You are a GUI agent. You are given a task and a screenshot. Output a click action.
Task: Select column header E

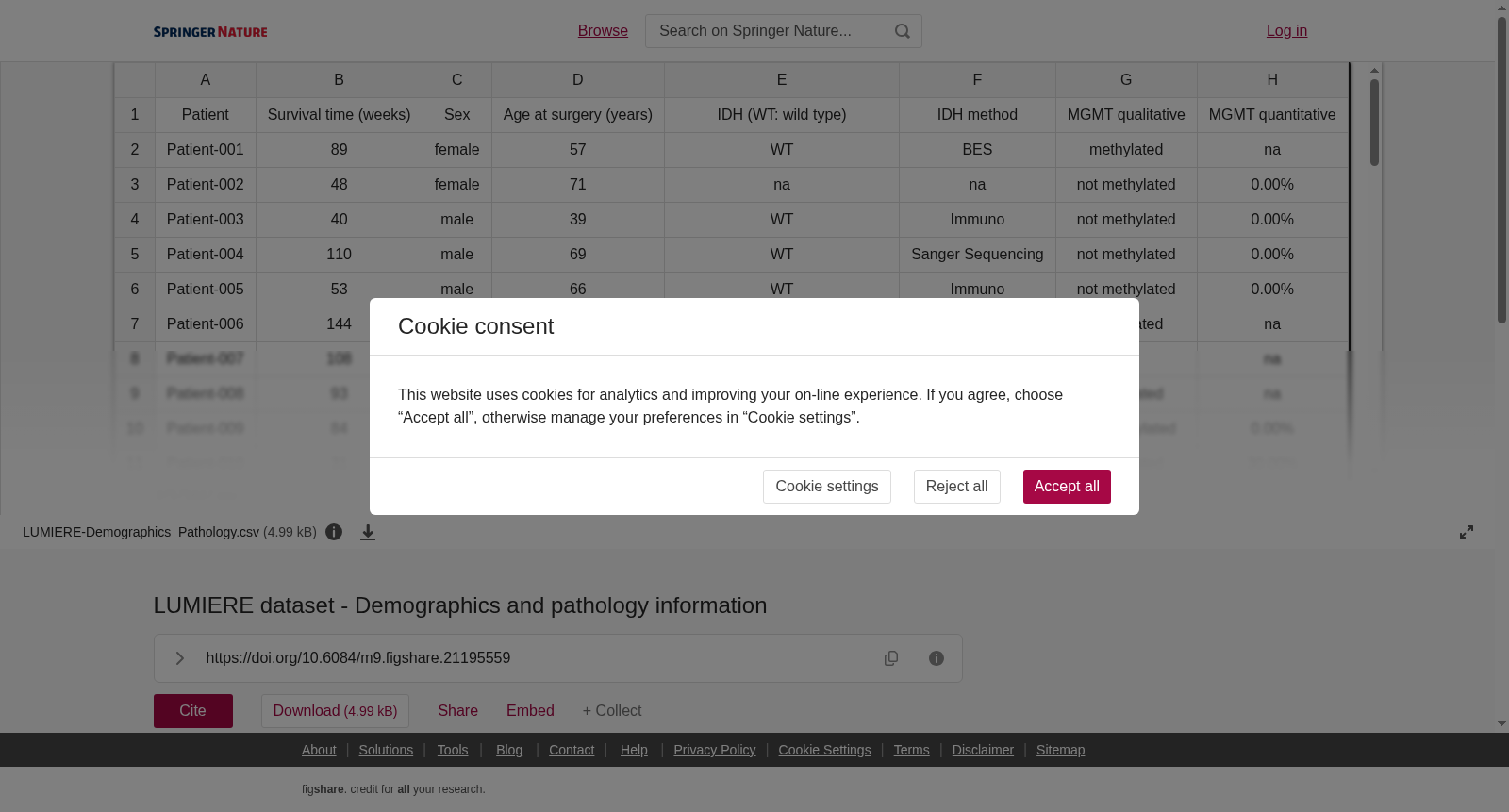coord(782,80)
